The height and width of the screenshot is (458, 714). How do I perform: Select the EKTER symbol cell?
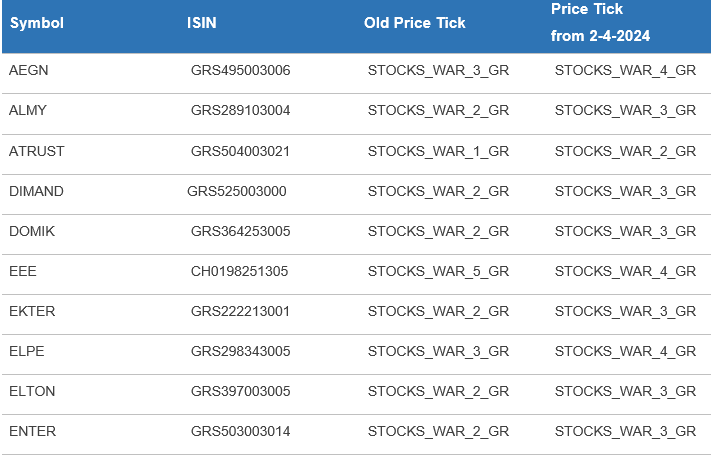coord(32,311)
